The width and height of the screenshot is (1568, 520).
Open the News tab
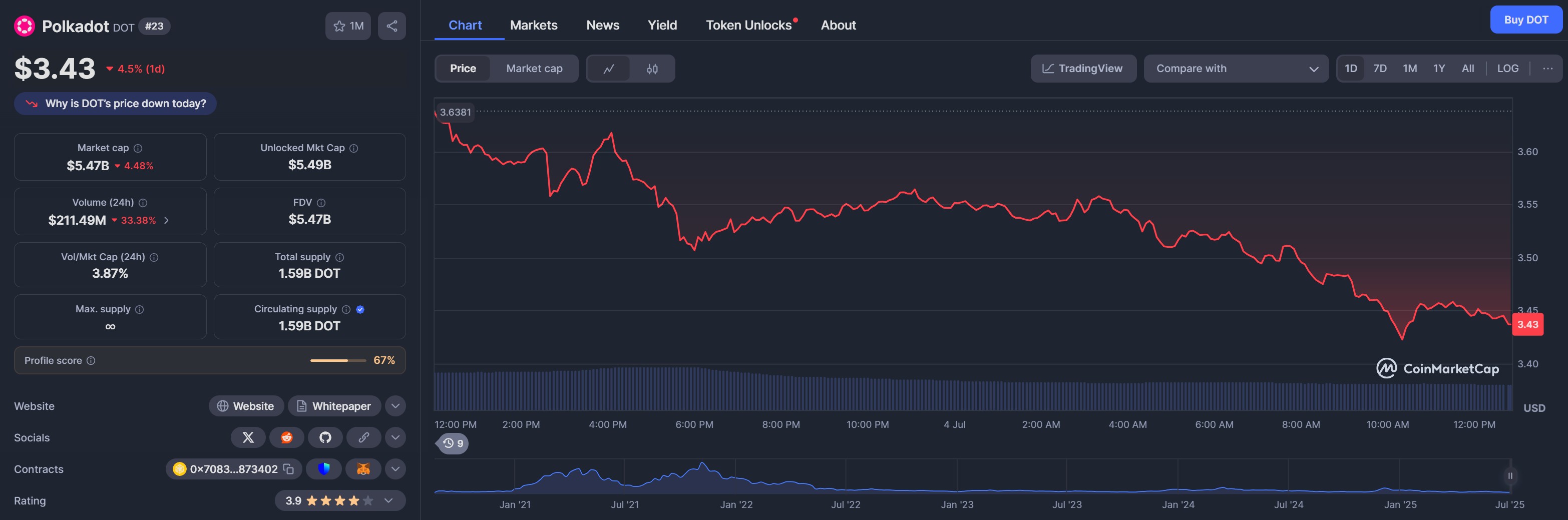(x=603, y=25)
